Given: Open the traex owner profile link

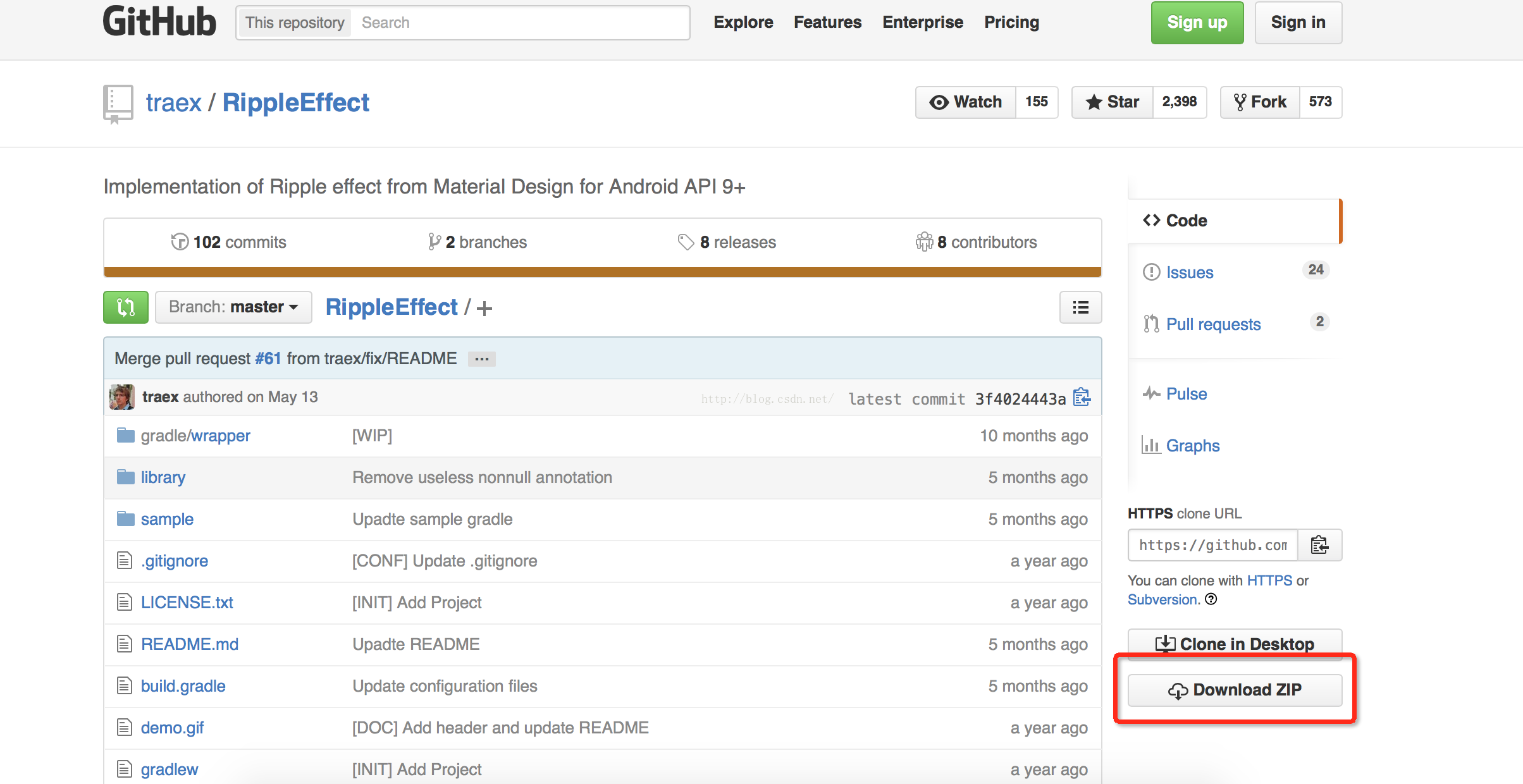Looking at the screenshot, I should (x=174, y=102).
